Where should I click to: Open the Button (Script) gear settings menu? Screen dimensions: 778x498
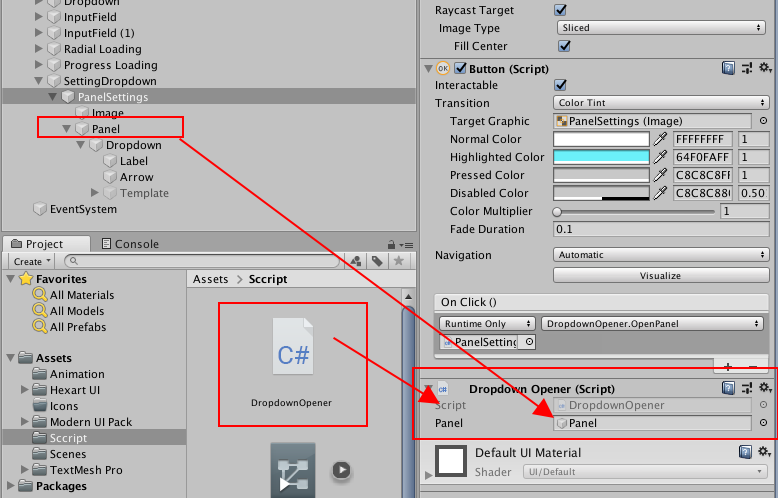(x=765, y=68)
